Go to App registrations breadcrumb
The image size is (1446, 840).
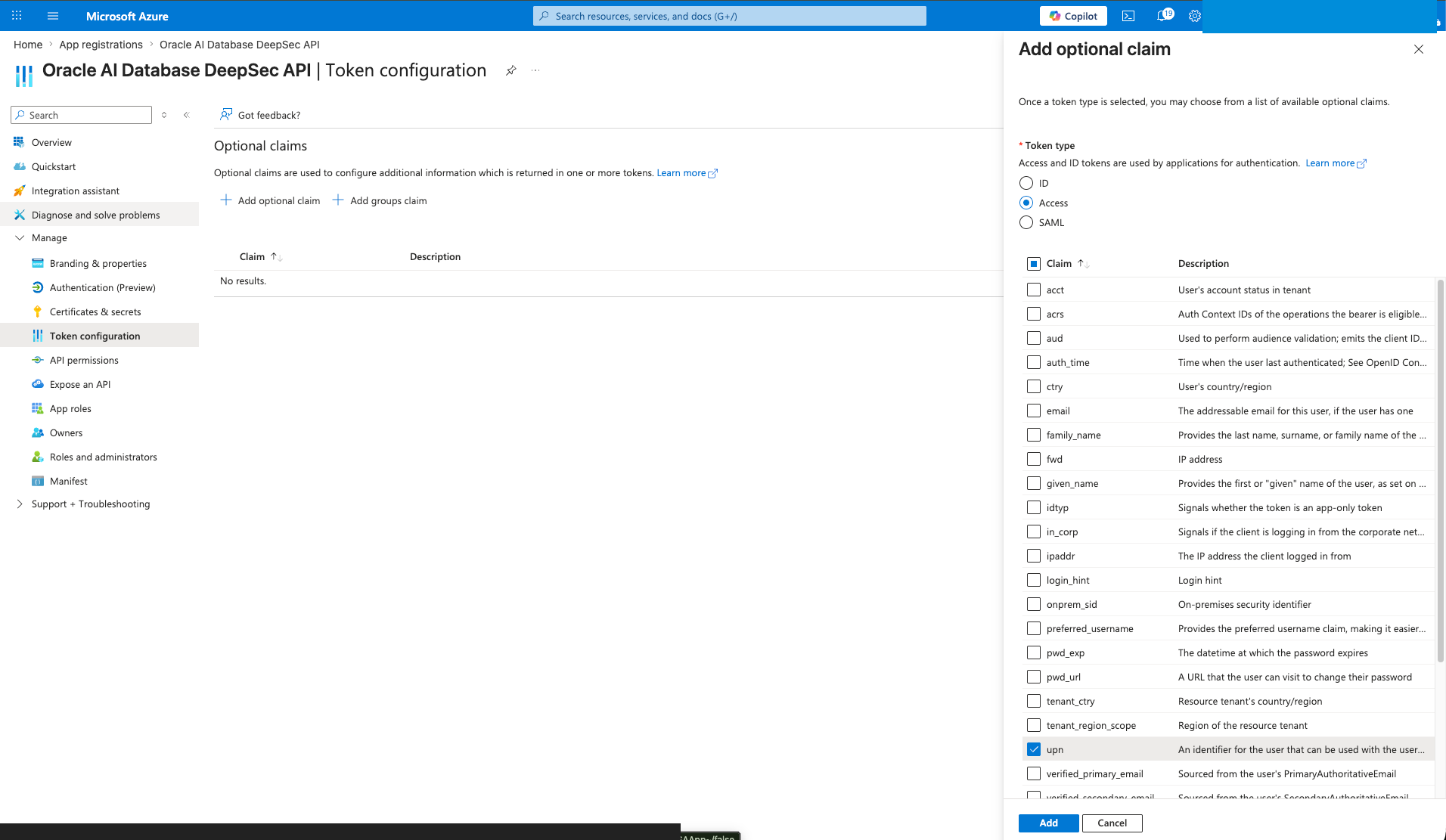tap(101, 45)
